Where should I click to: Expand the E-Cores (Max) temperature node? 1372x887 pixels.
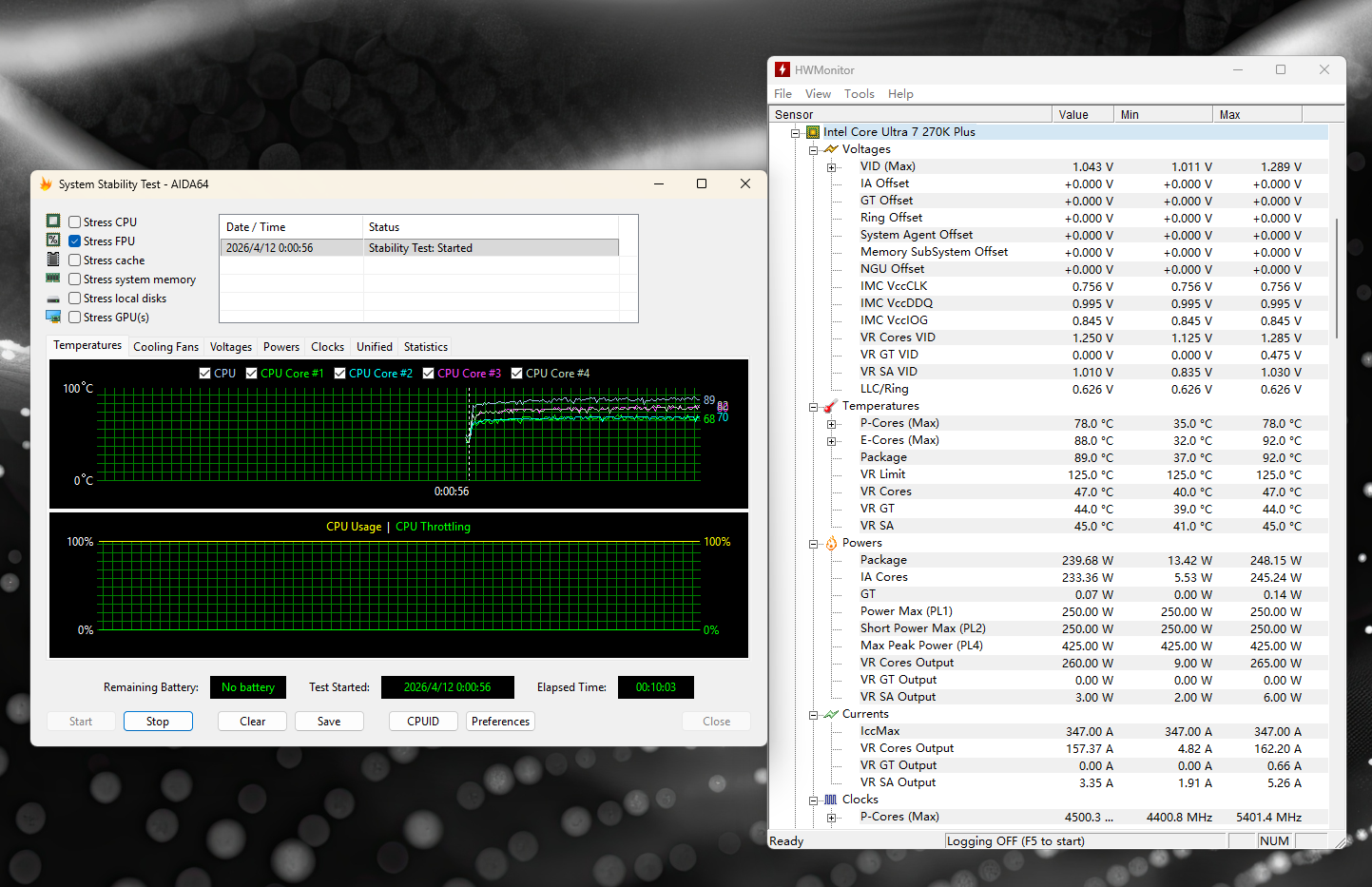coord(832,441)
